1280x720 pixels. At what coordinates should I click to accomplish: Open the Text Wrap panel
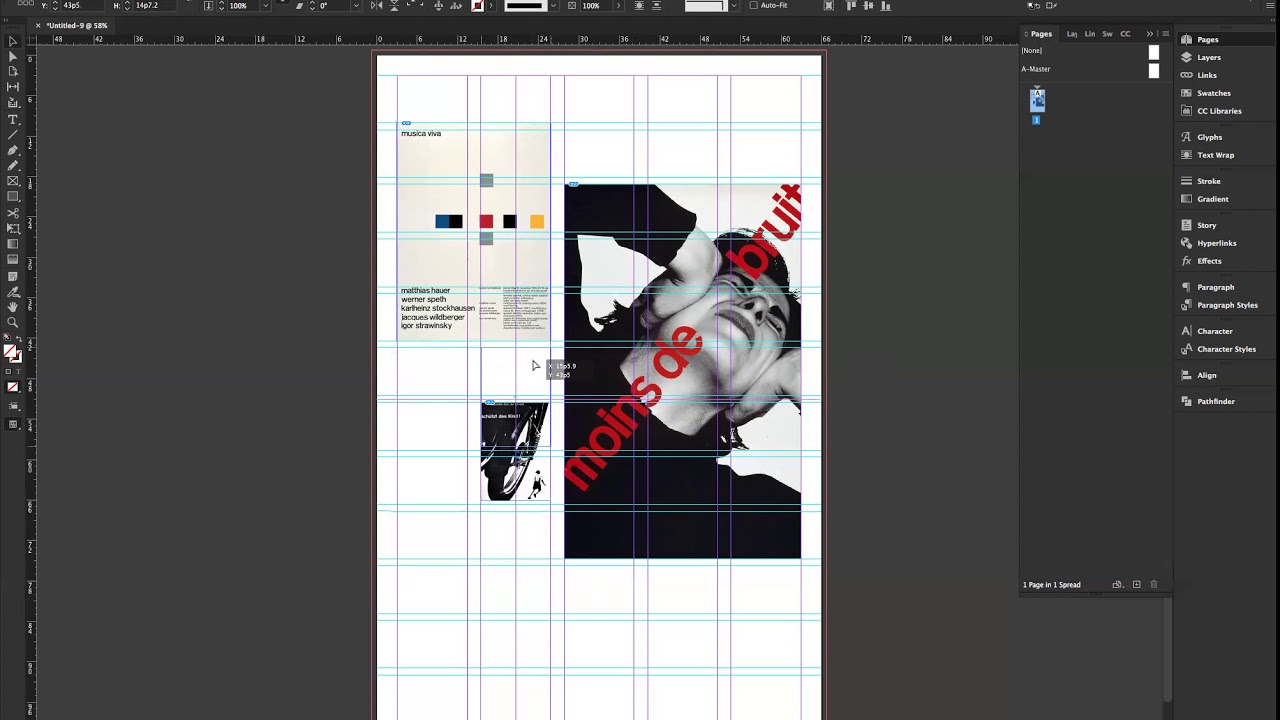(1215, 155)
